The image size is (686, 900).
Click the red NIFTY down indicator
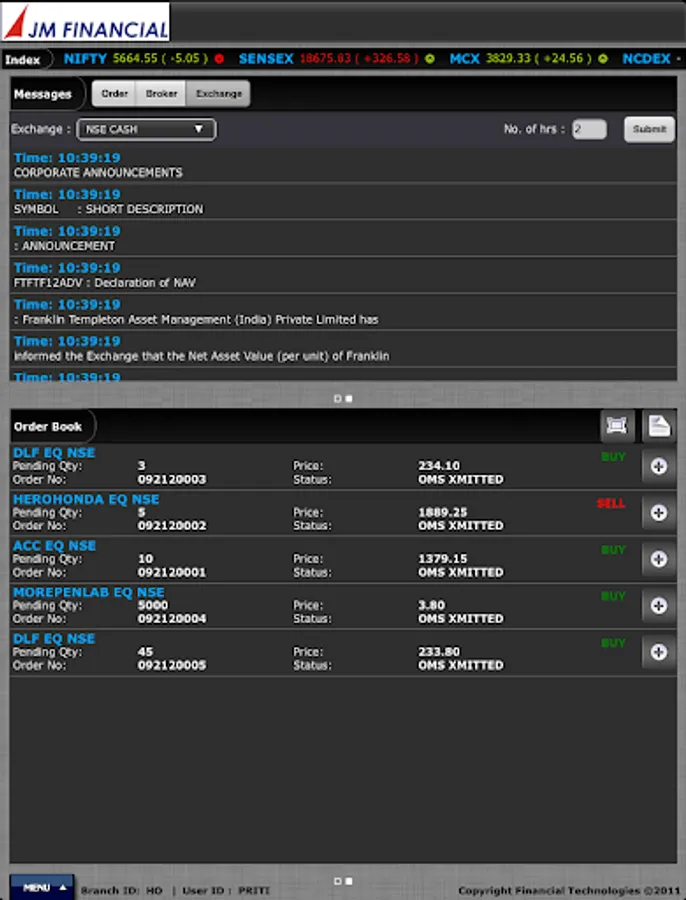pos(219,59)
